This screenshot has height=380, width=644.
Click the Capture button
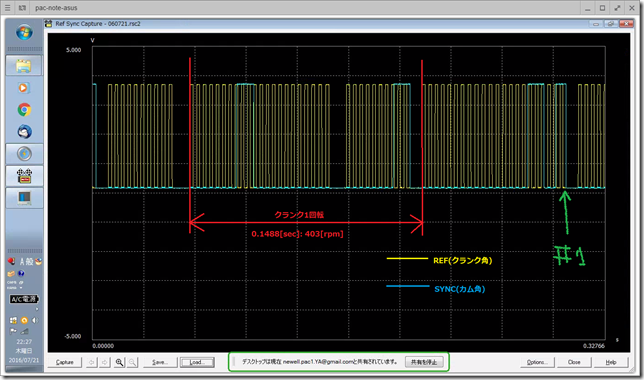pos(65,362)
